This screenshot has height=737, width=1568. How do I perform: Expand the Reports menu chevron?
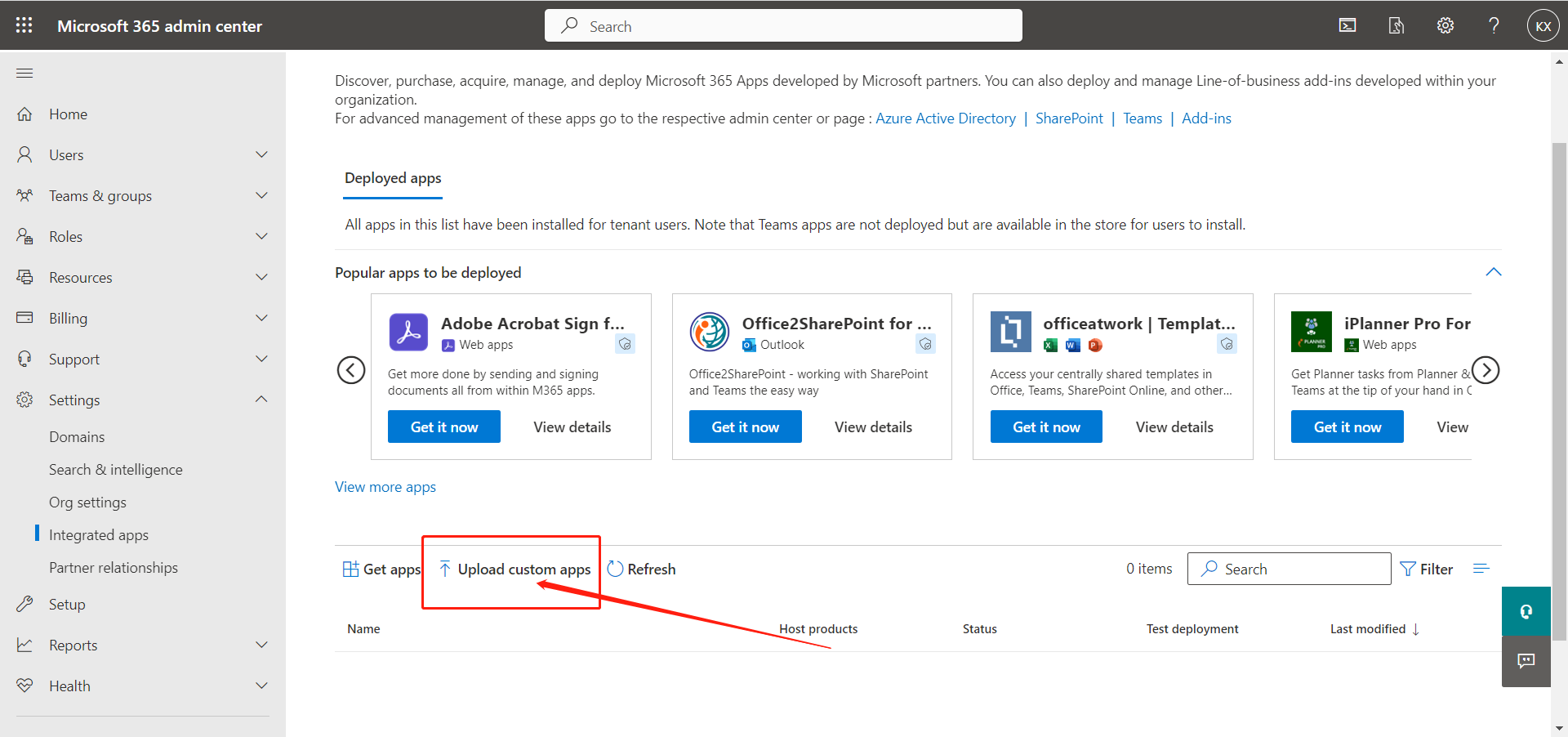261,645
